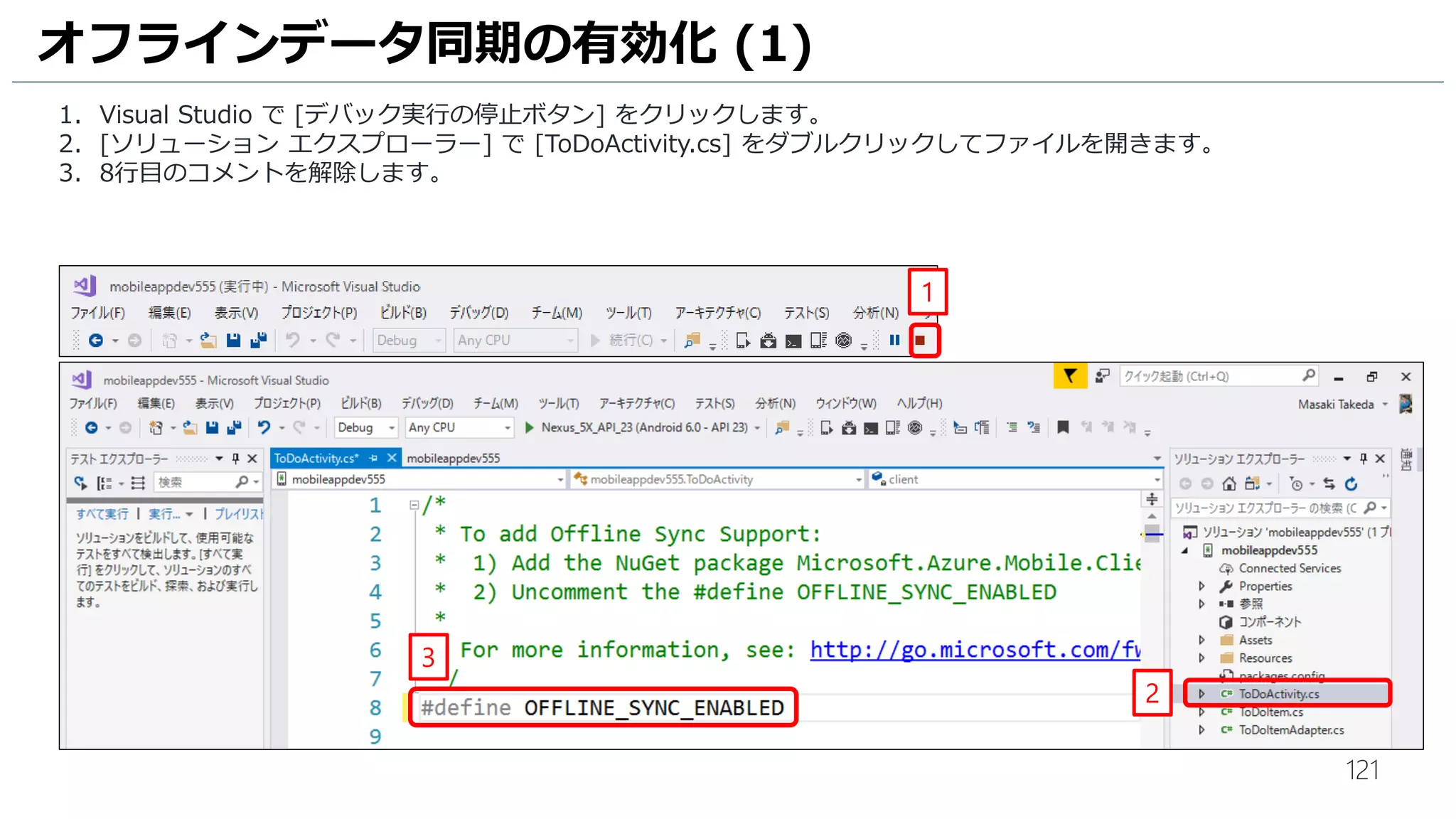Open the Nexus_5X_API_23 device dropdown arrow
Image resolution: width=1456 pixels, height=819 pixels.
coord(758,427)
